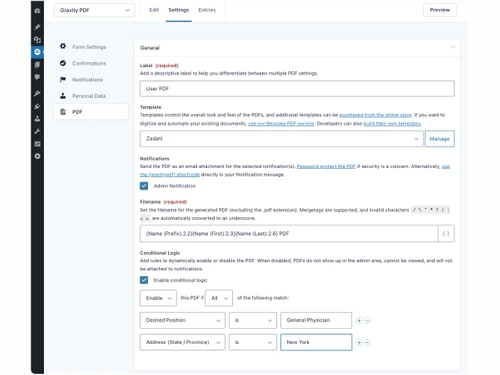Click the flag icon beside Notifications
500x375 pixels.
pos(63,79)
